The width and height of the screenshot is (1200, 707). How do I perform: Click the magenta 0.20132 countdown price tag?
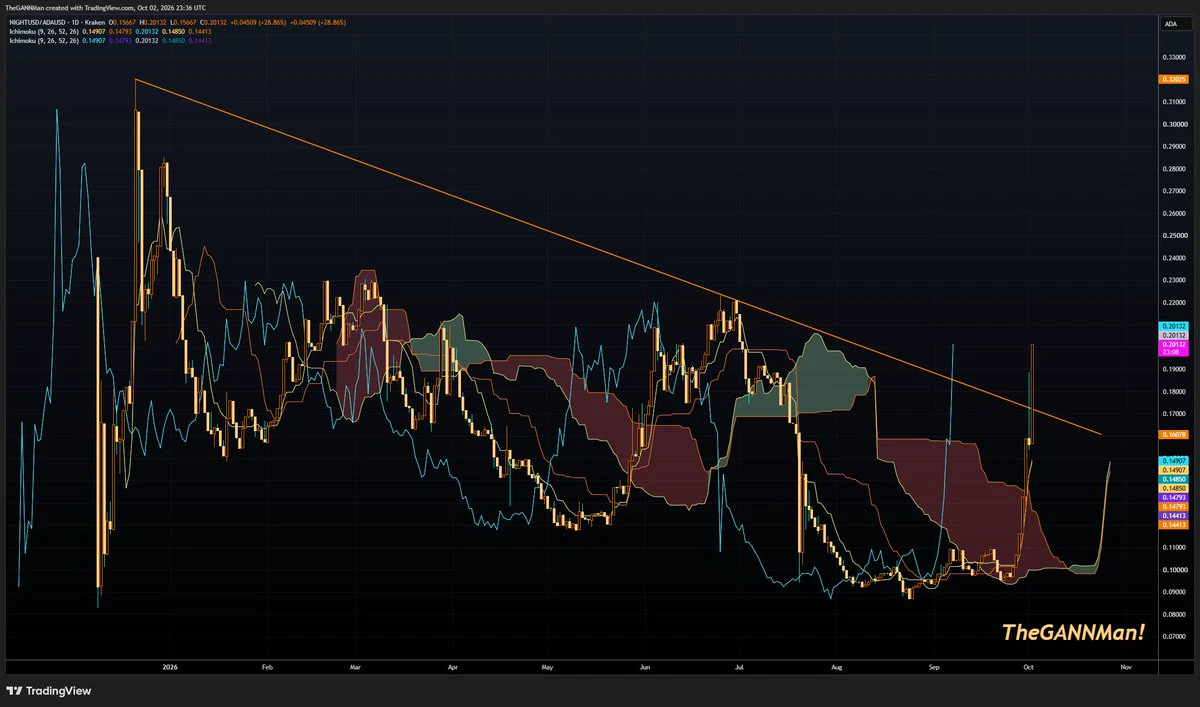(1172, 348)
